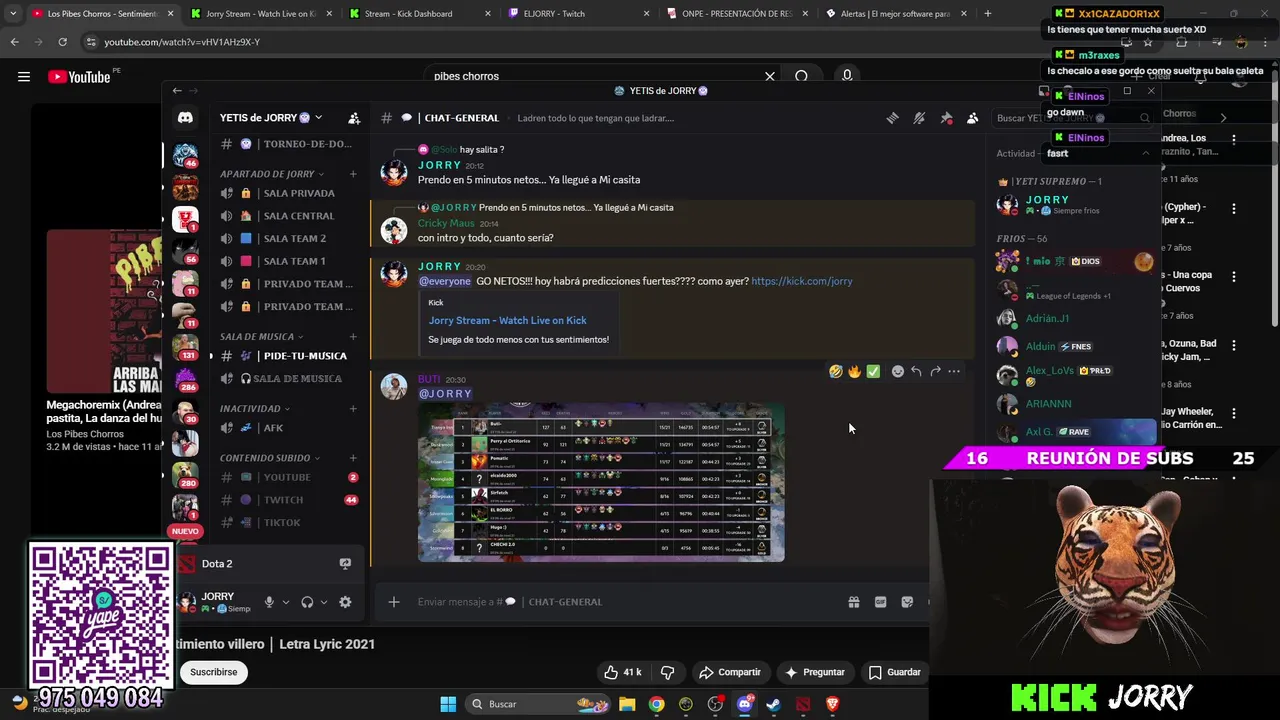The height and width of the screenshot is (720, 1280).
Task: Collapse the CONTENIDO SUBIDO category
Action: point(270,458)
